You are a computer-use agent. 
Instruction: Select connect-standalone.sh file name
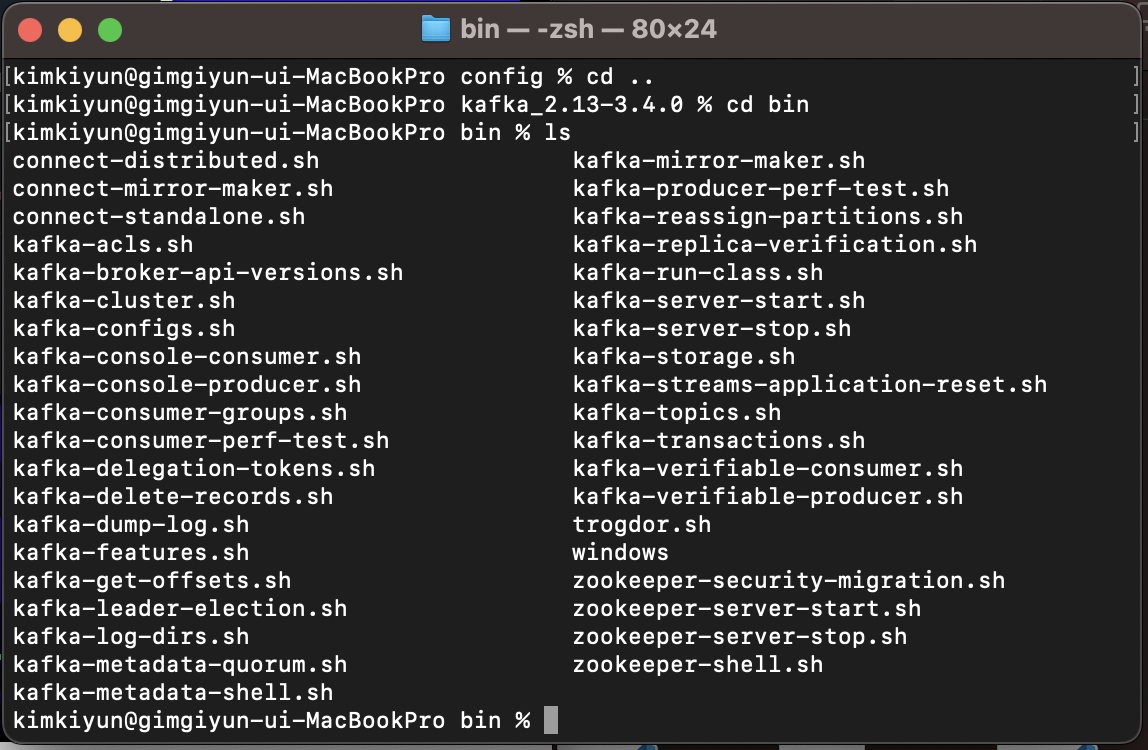pos(159,217)
